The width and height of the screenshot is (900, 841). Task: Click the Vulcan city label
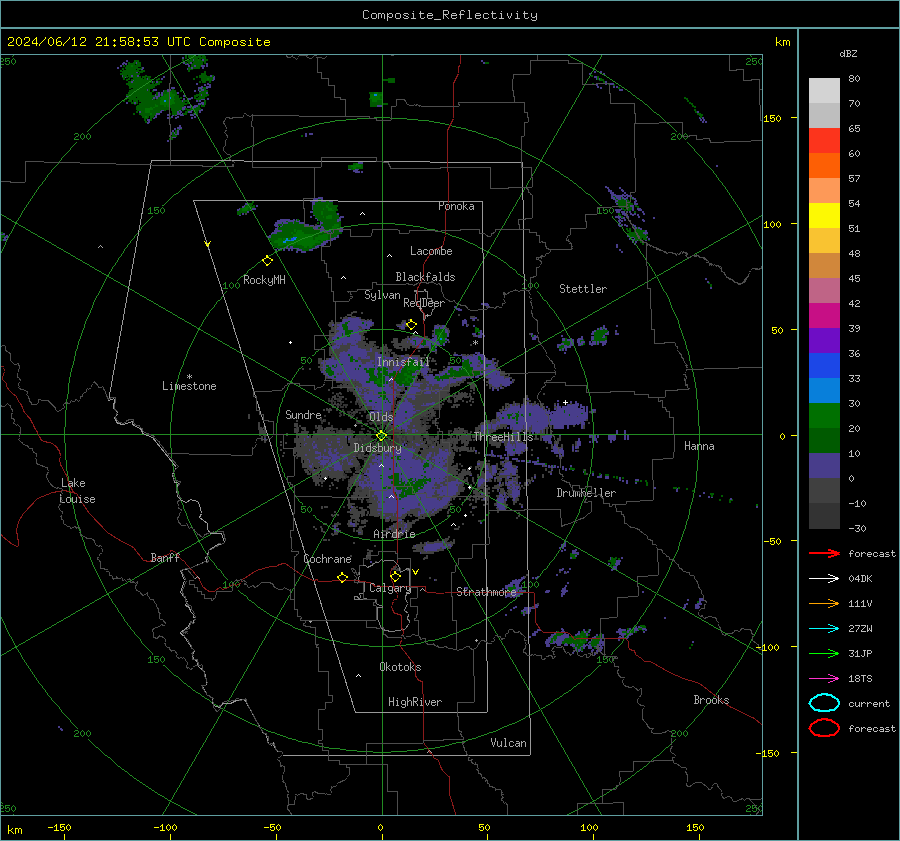(508, 743)
